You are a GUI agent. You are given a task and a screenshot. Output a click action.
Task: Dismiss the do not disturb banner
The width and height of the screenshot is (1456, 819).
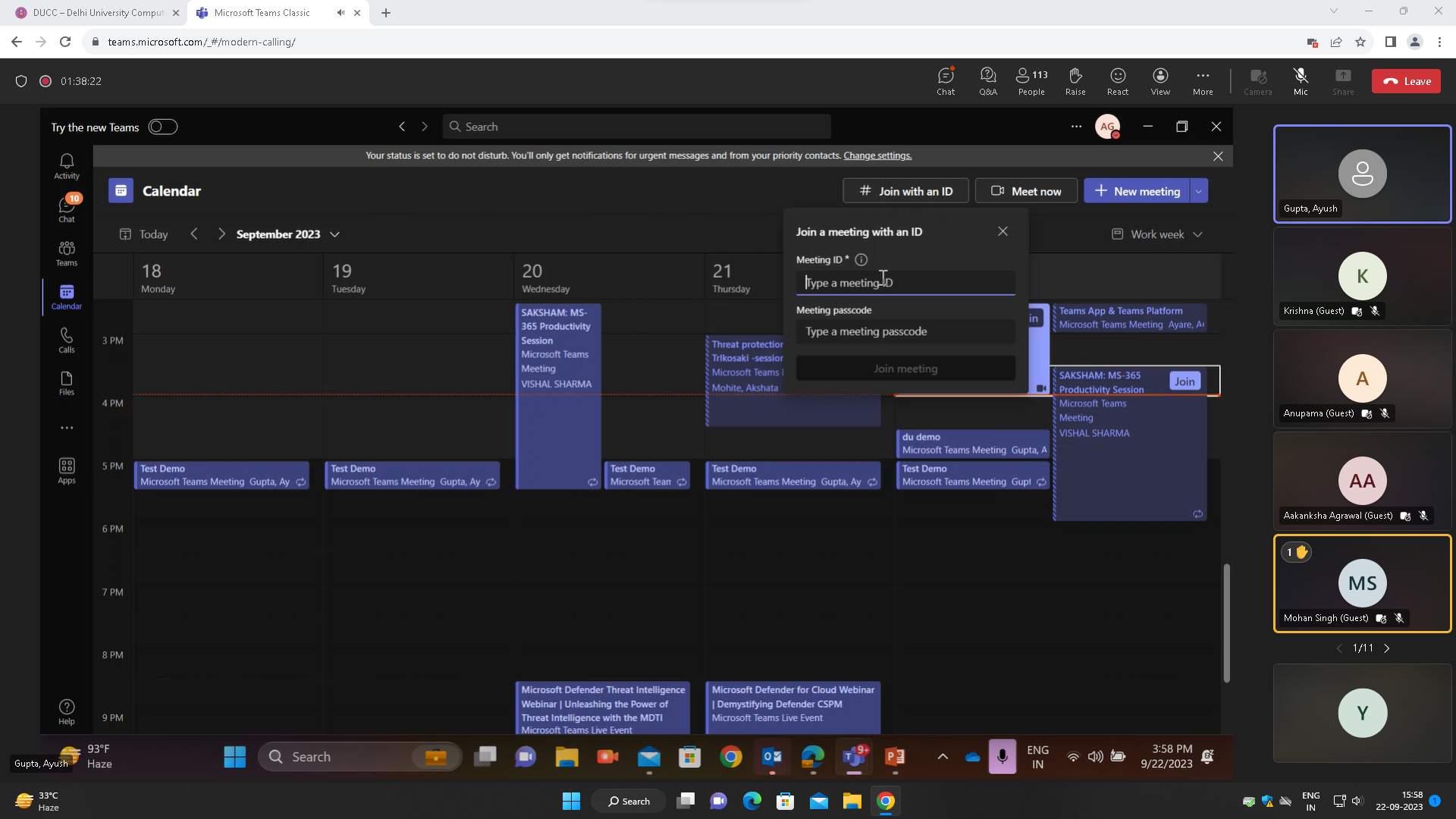click(x=1218, y=156)
